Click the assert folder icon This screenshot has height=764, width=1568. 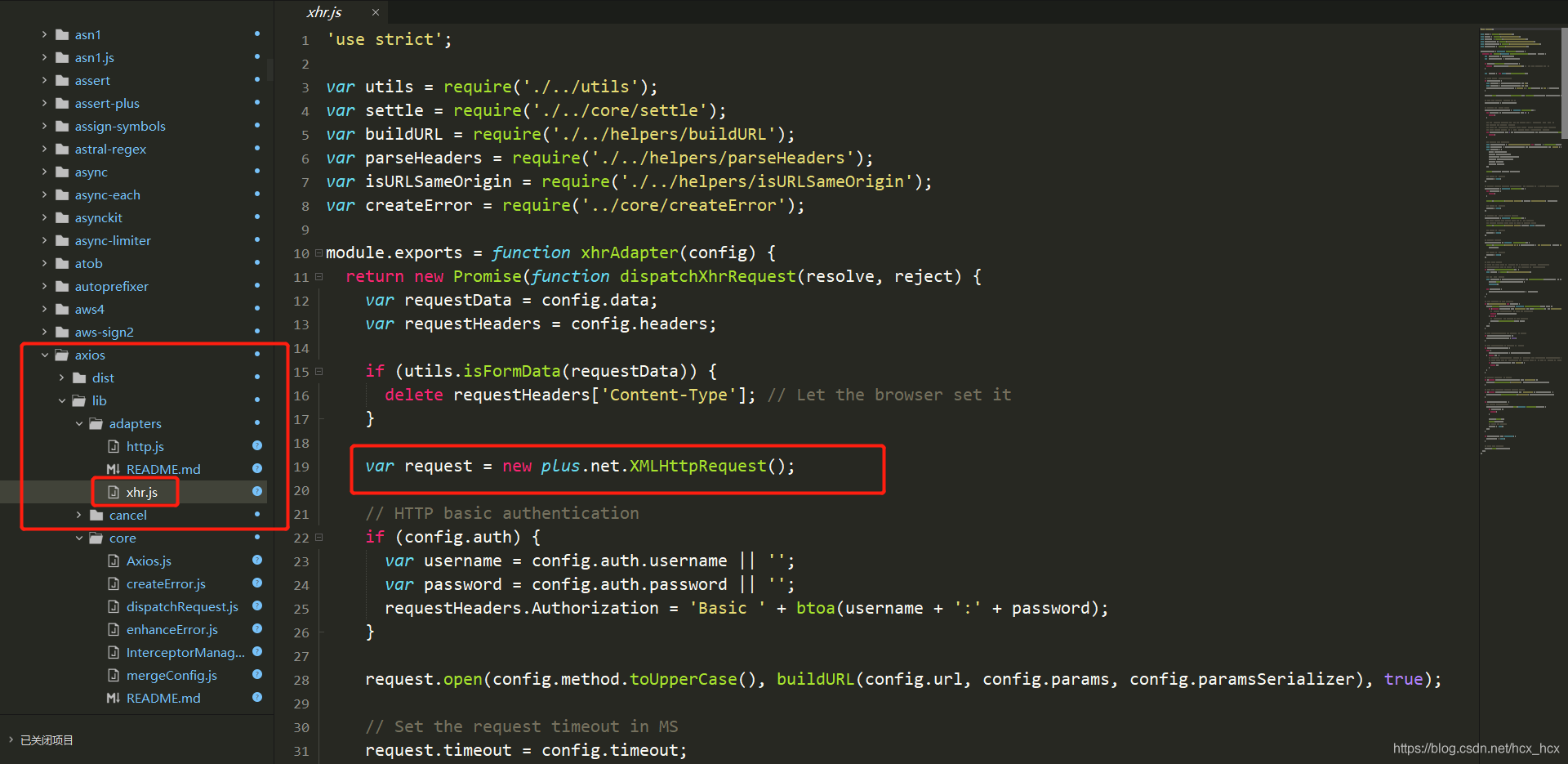pos(62,80)
